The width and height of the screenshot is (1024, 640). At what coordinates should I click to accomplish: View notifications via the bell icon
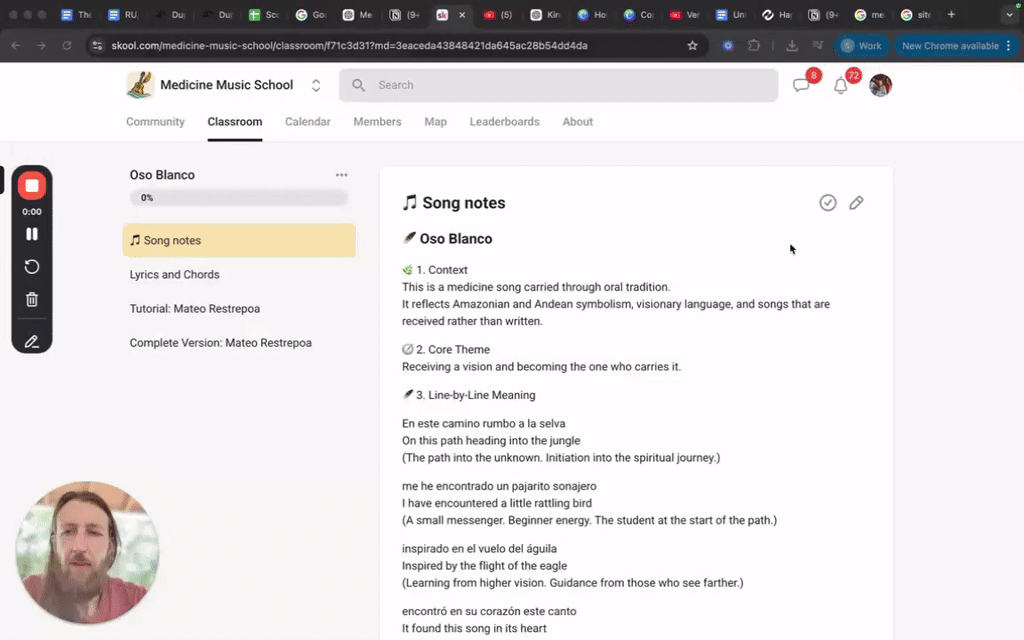(x=840, y=85)
